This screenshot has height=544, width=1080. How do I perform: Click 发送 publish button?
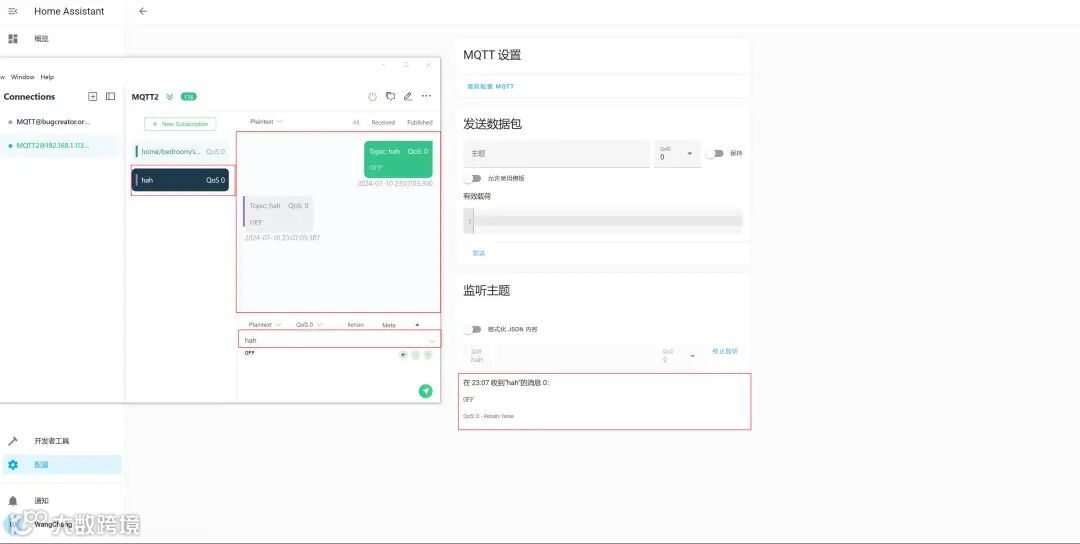(479, 253)
